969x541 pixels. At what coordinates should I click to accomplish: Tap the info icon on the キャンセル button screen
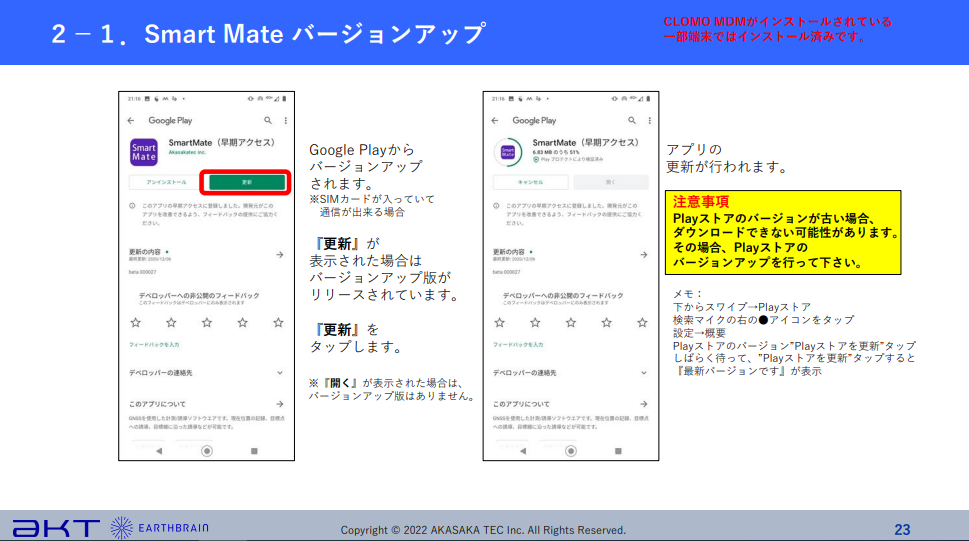click(x=496, y=206)
